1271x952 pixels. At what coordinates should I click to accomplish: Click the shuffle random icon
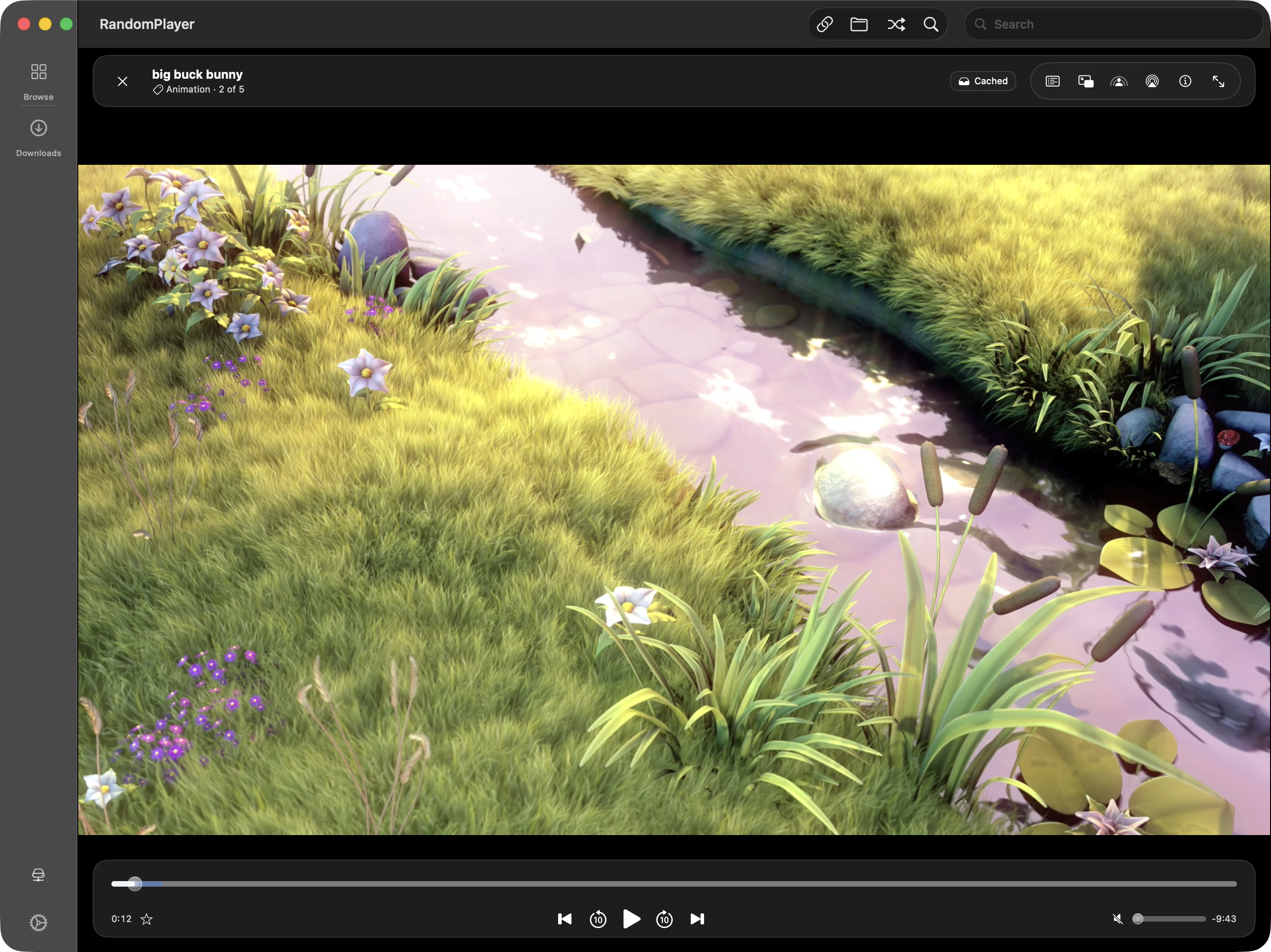[x=896, y=24]
